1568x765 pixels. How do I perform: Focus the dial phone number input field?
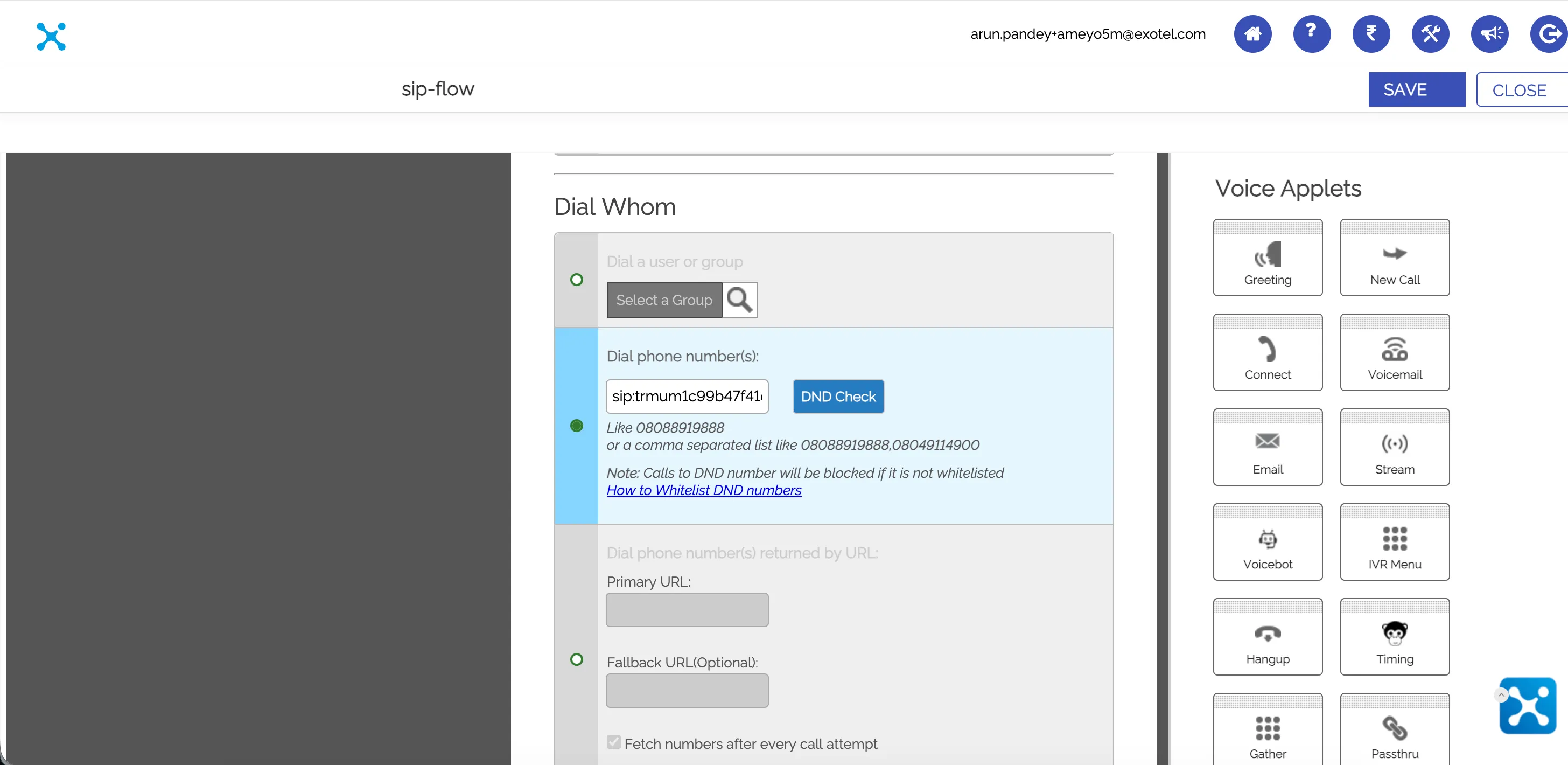coord(687,397)
